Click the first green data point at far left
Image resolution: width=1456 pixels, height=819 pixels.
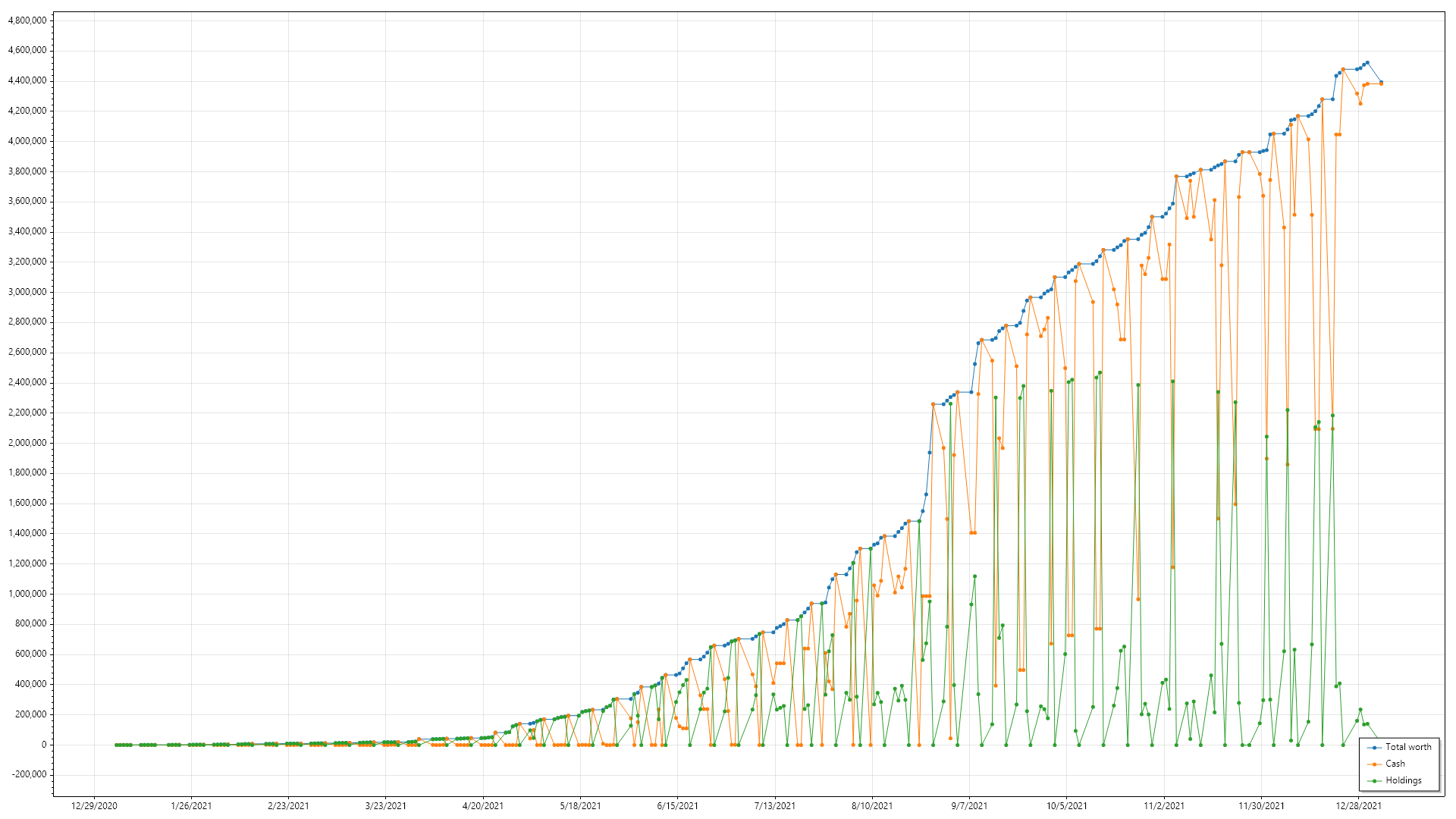[x=116, y=745]
